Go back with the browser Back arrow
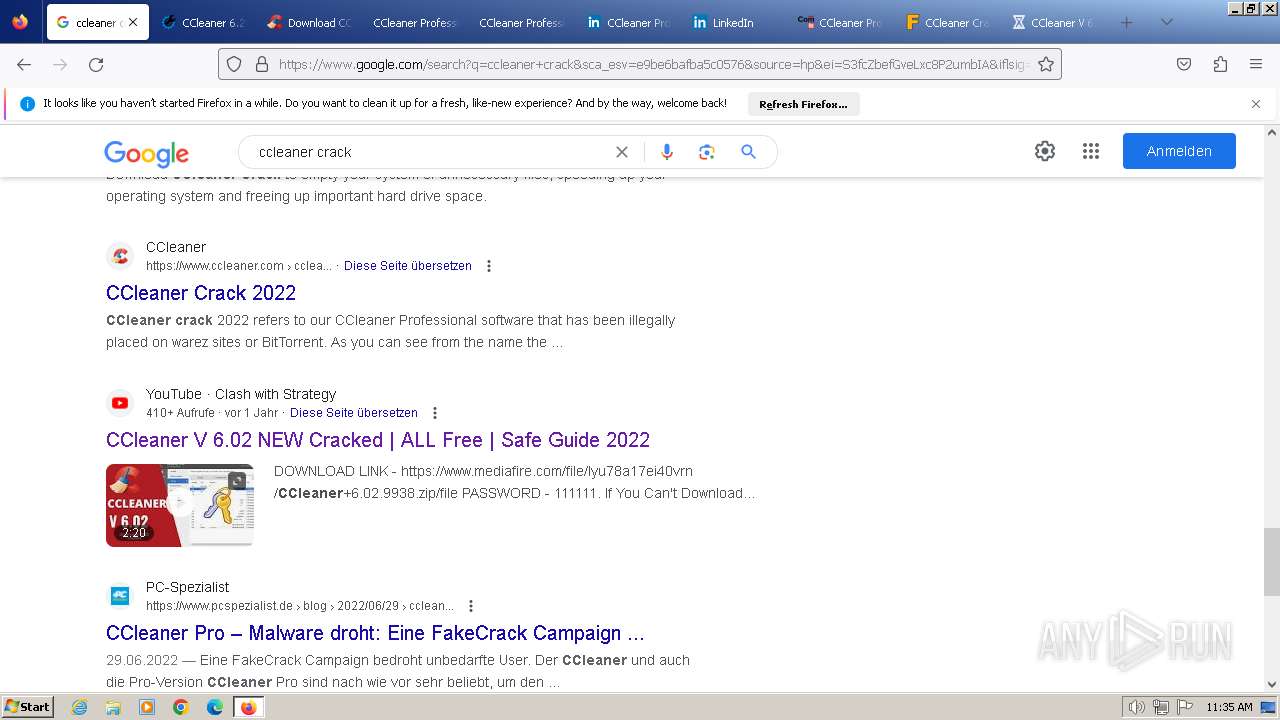This screenshot has height=720, width=1280. point(24,64)
